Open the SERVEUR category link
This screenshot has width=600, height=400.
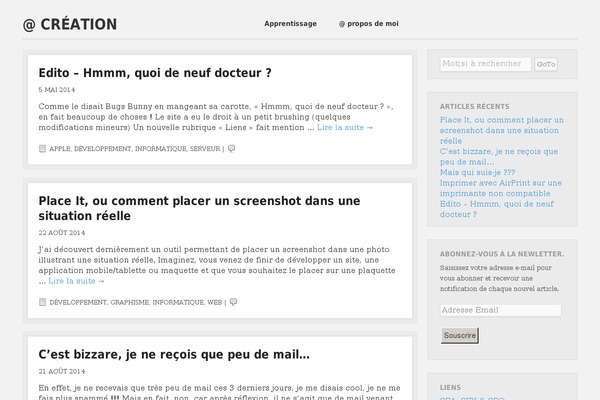[x=205, y=149]
